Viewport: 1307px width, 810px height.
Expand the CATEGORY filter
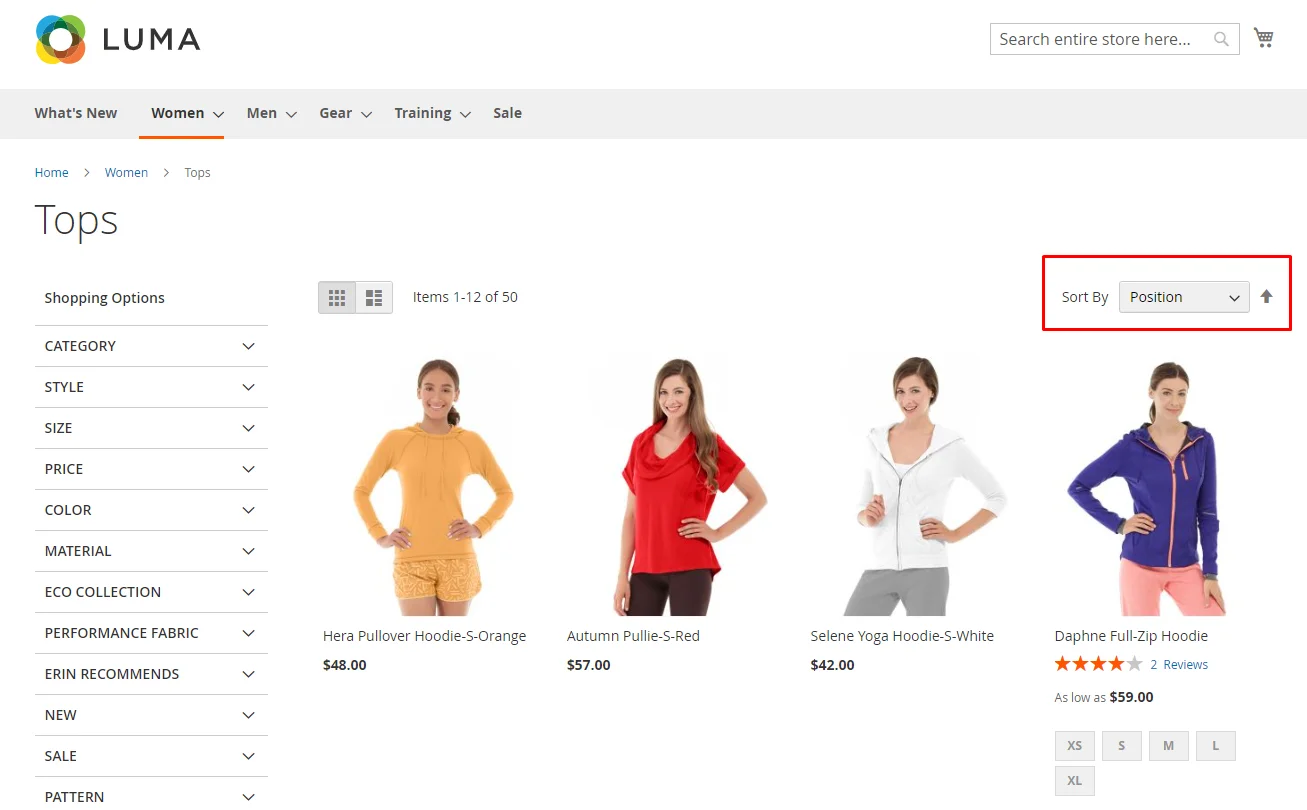coord(151,346)
